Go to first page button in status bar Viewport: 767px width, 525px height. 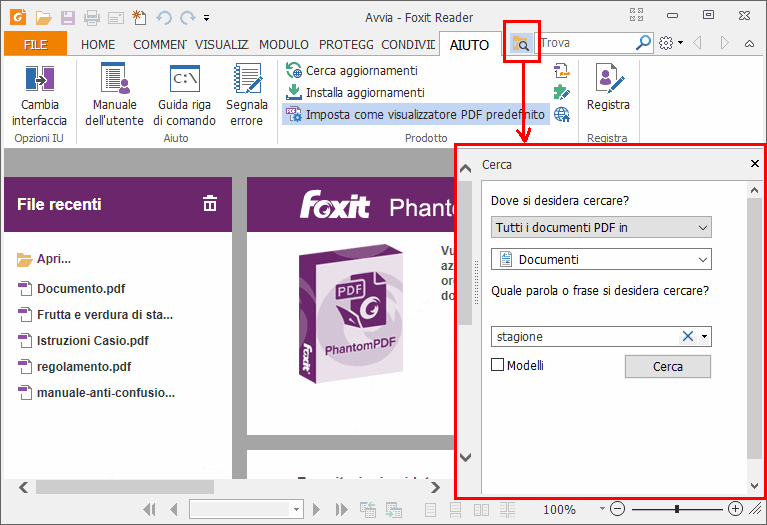pos(149,510)
